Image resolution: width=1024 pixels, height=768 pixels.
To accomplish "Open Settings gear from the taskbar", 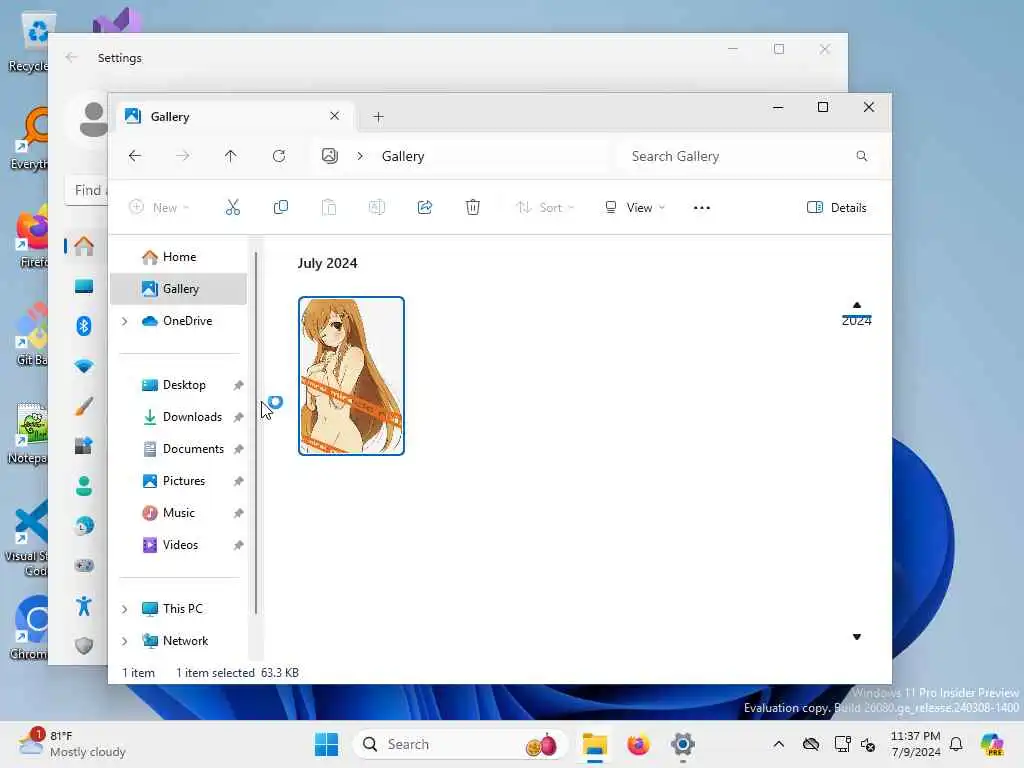I will (x=682, y=744).
